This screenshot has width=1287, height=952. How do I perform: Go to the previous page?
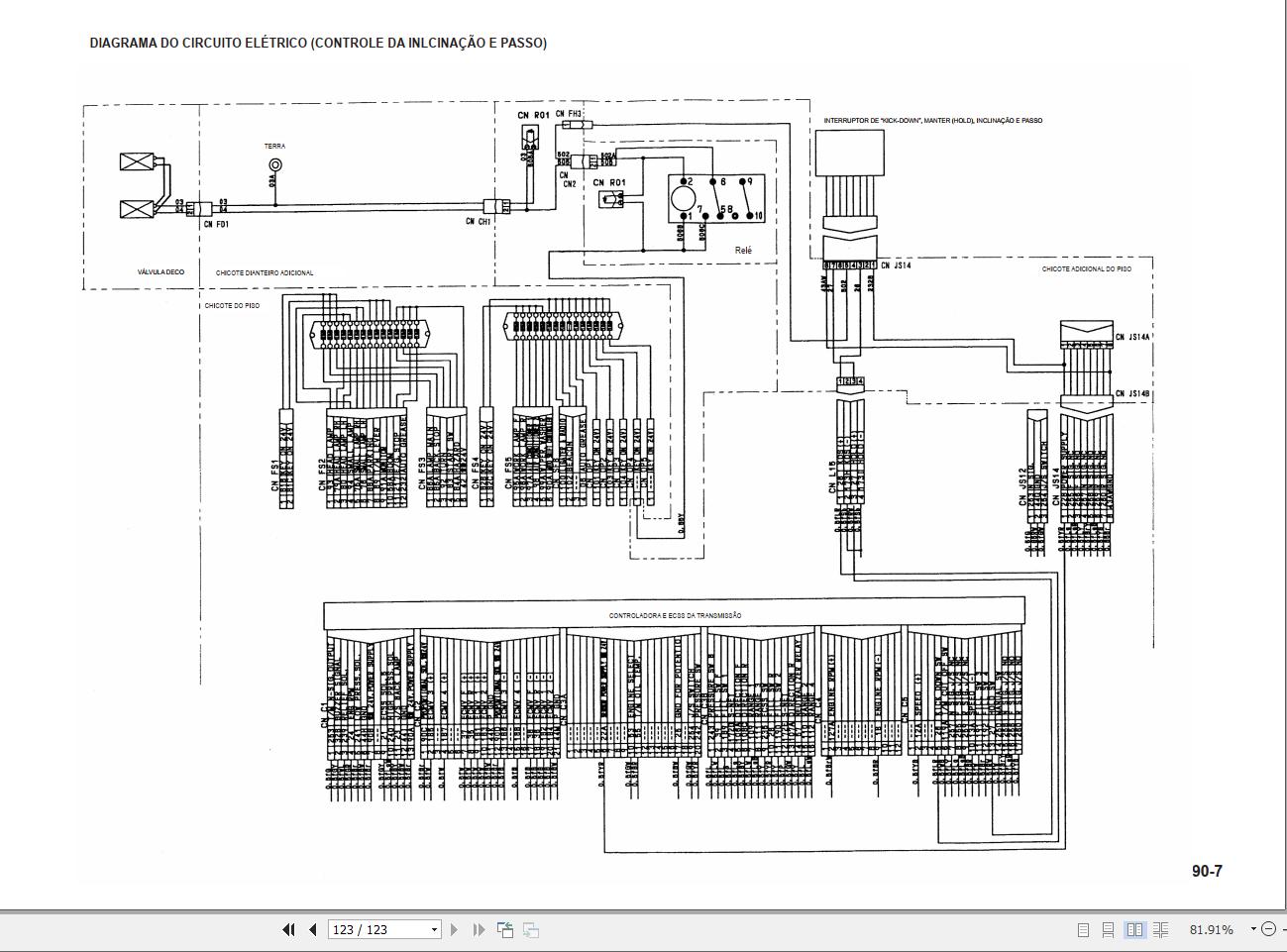tap(313, 929)
